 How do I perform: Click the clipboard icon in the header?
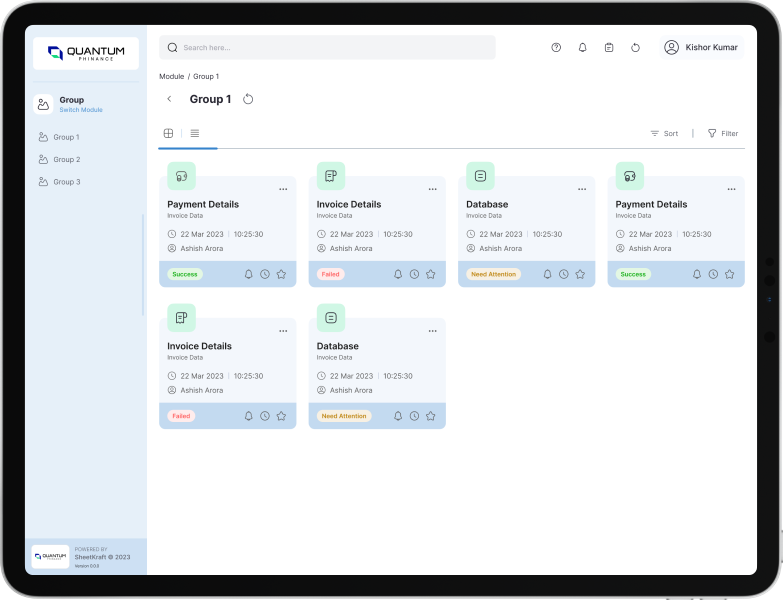click(x=609, y=48)
